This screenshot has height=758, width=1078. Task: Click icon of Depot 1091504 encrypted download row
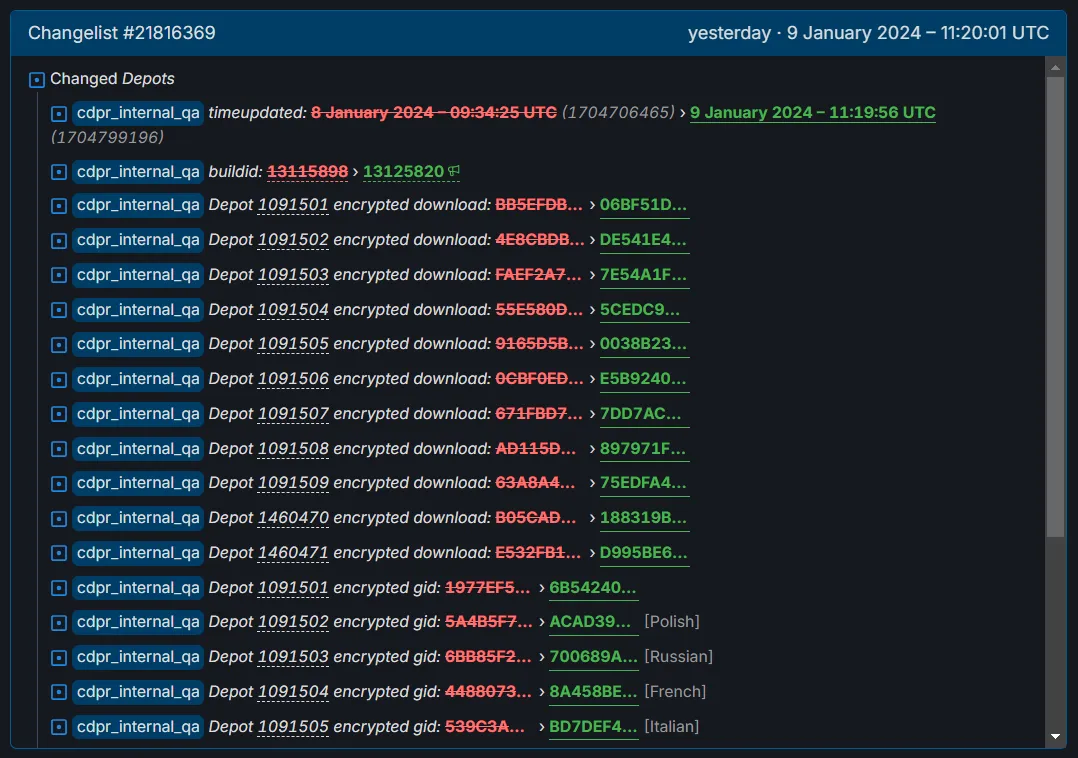click(59, 310)
